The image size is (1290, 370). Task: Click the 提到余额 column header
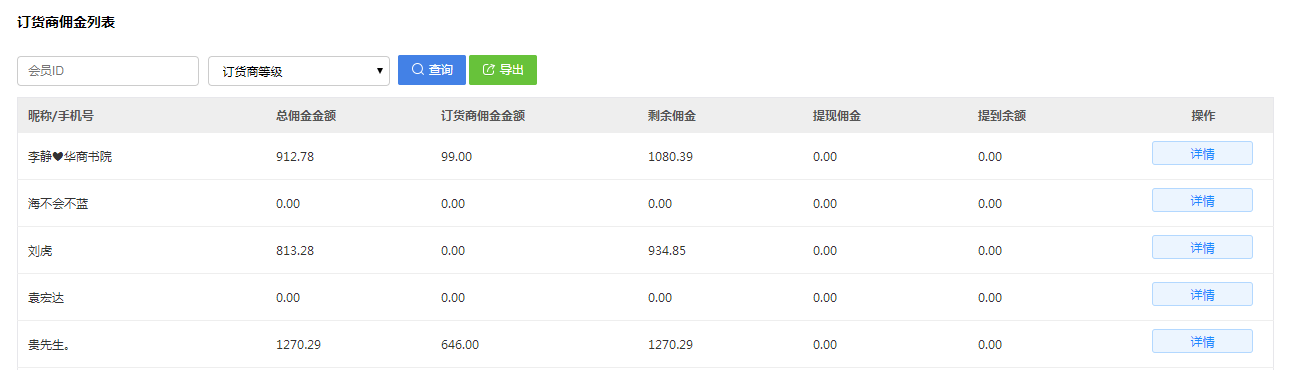click(1002, 116)
